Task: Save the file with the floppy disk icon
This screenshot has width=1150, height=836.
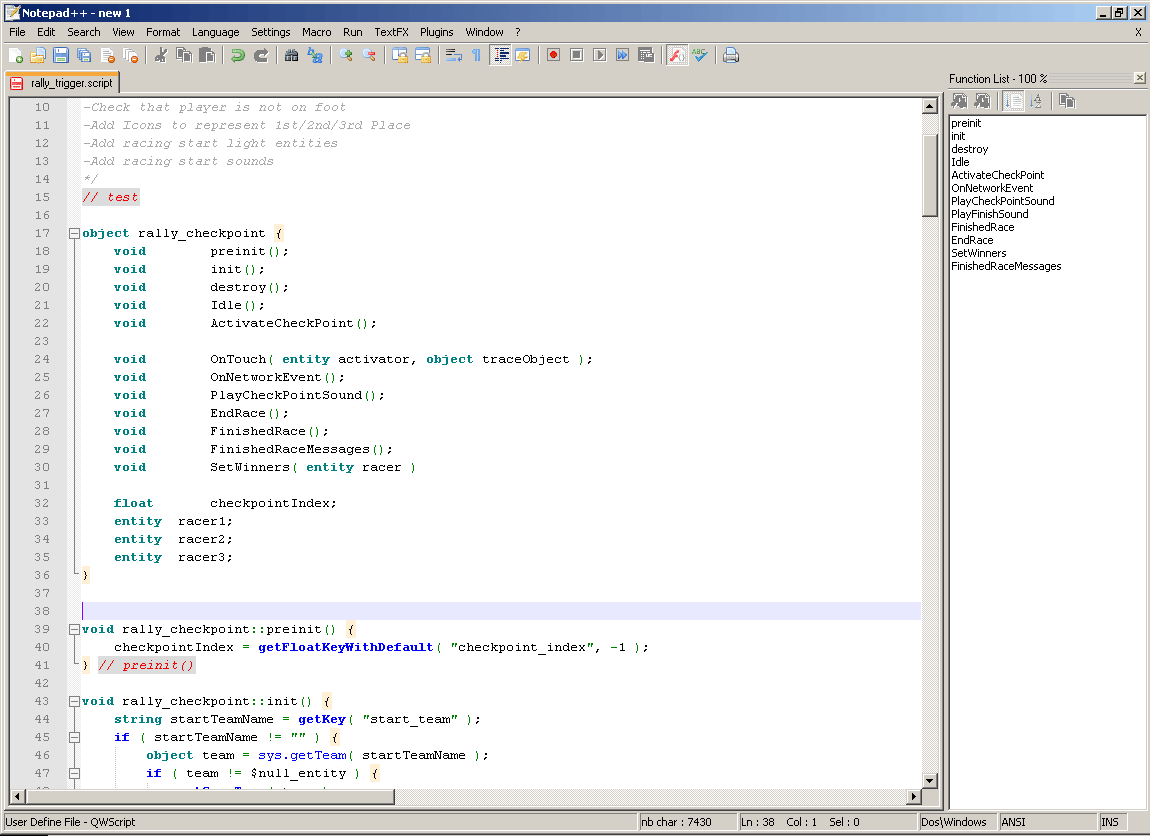Action: pyautogui.click(x=61, y=56)
